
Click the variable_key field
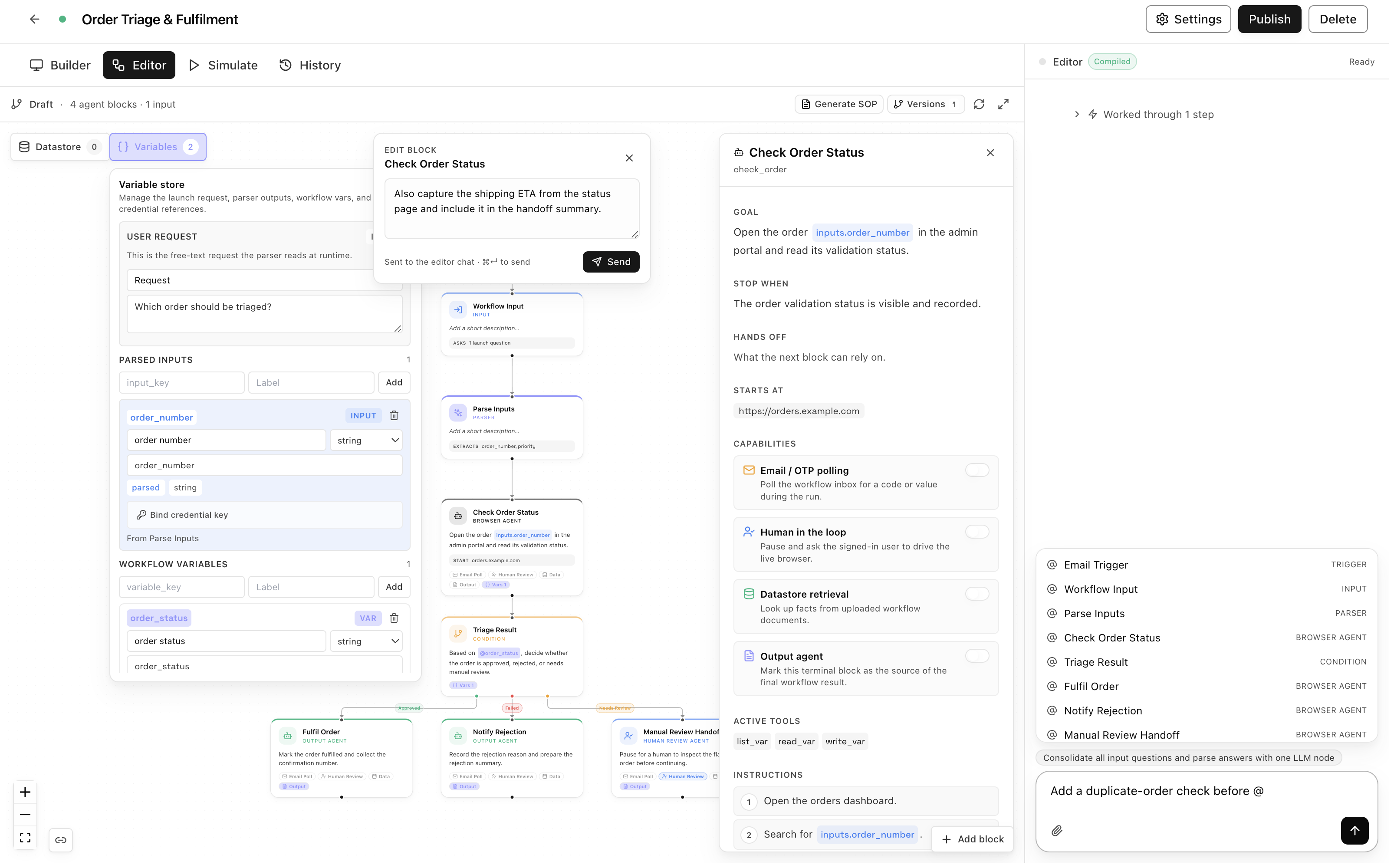(x=183, y=589)
